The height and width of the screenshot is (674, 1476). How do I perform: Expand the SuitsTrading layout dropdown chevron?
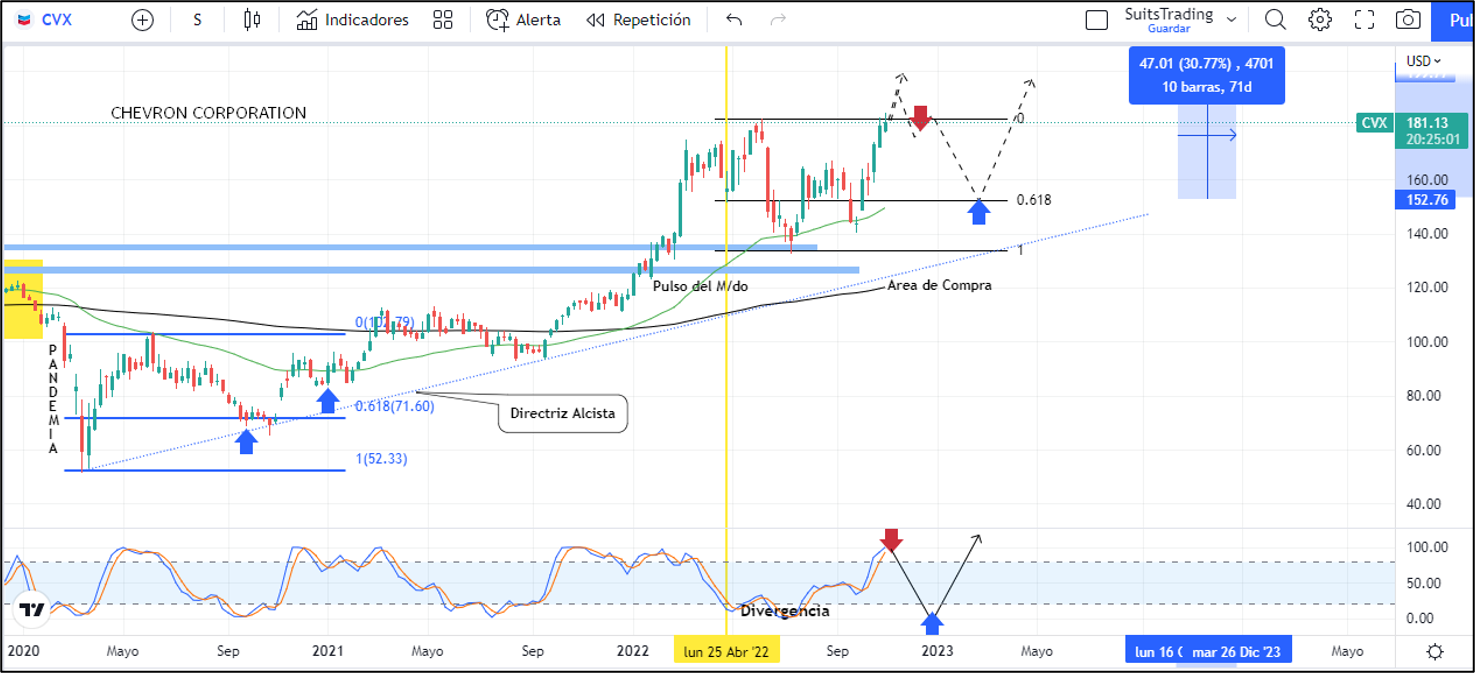pos(1231,17)
